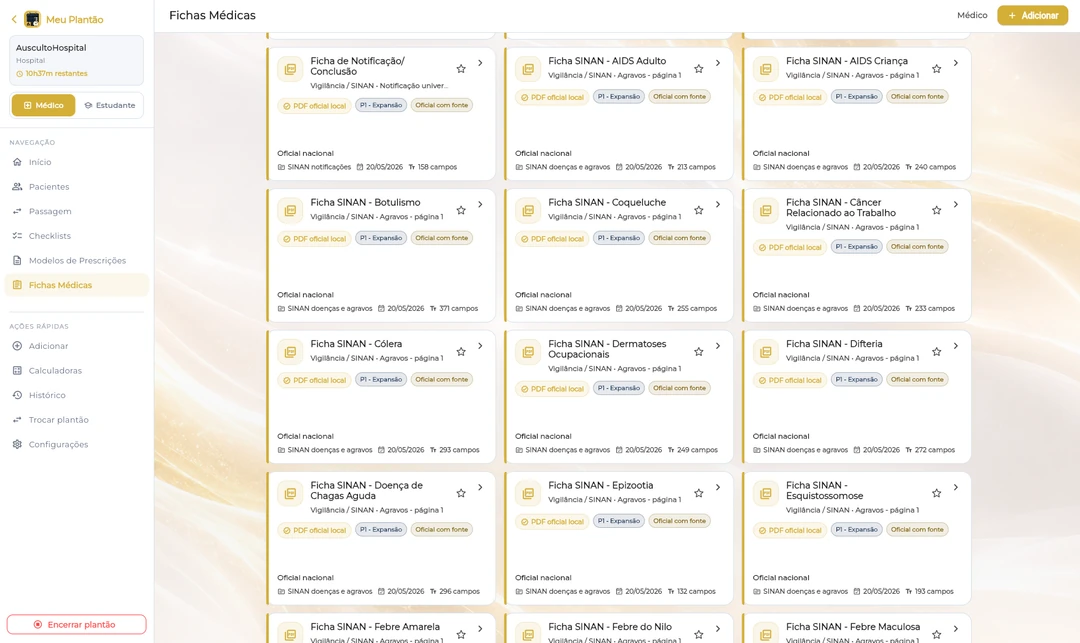Click the Botulismo card form icon
This screenshot has height=643, width=1080.
click(290, 210)
